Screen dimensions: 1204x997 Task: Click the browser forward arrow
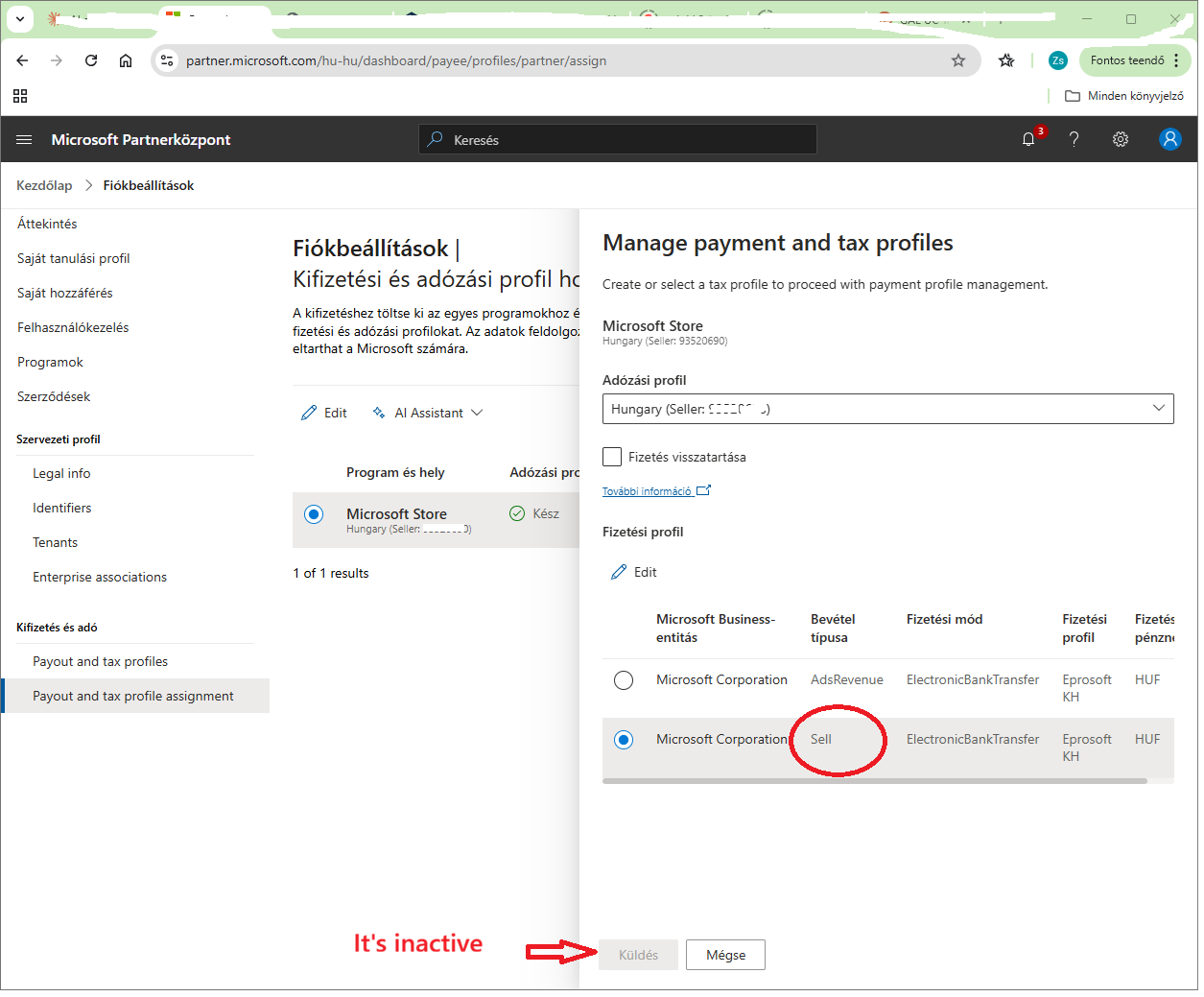point(57,60)
